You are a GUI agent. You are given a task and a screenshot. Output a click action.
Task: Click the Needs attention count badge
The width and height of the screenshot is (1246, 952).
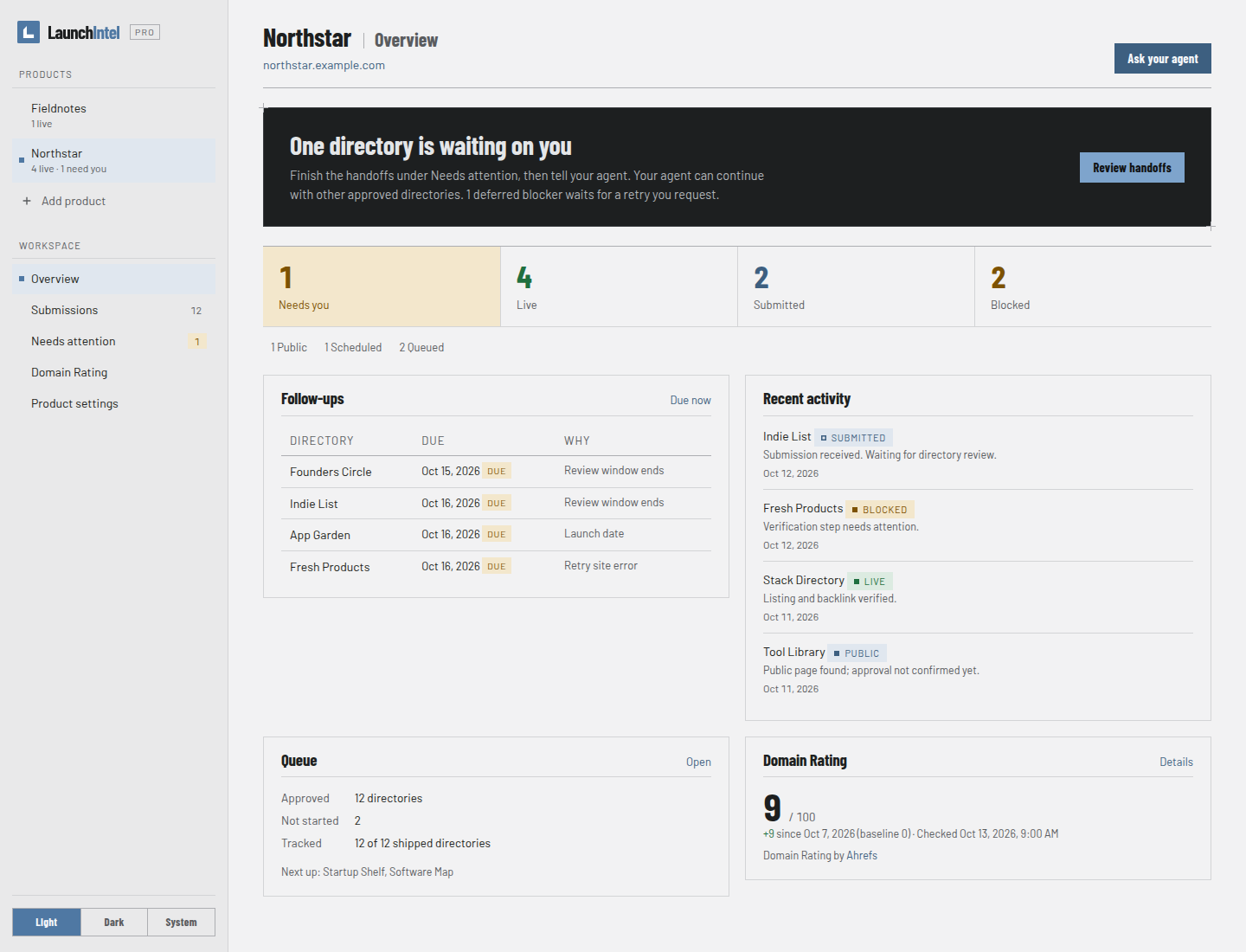point(197,342)
